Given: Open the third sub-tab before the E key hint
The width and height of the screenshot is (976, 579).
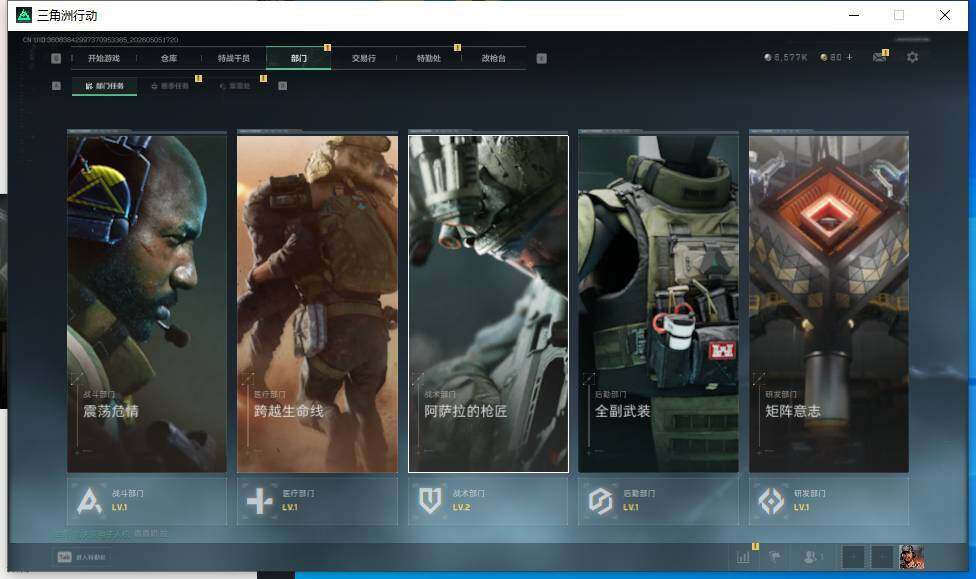Looking at the screenshot, I should click(x=235, y=86).
